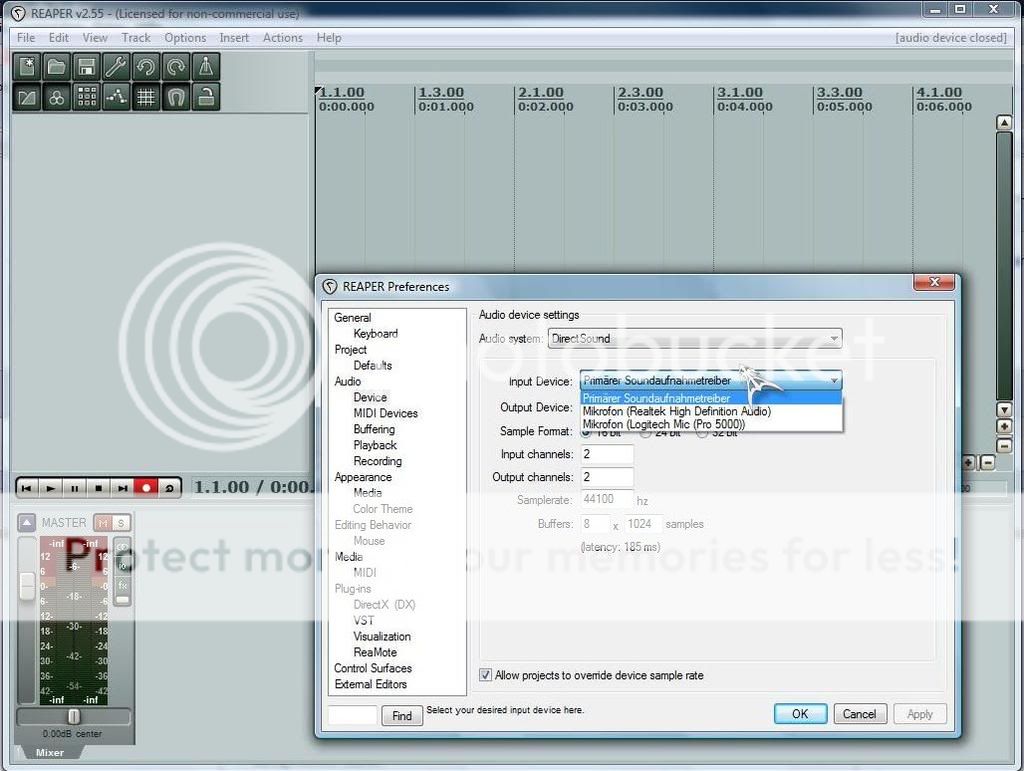Screen dimensions: 1024x771
Task: Zoom out horizontally with minus button
Action: pyautogui.click(x=988, y=463)
